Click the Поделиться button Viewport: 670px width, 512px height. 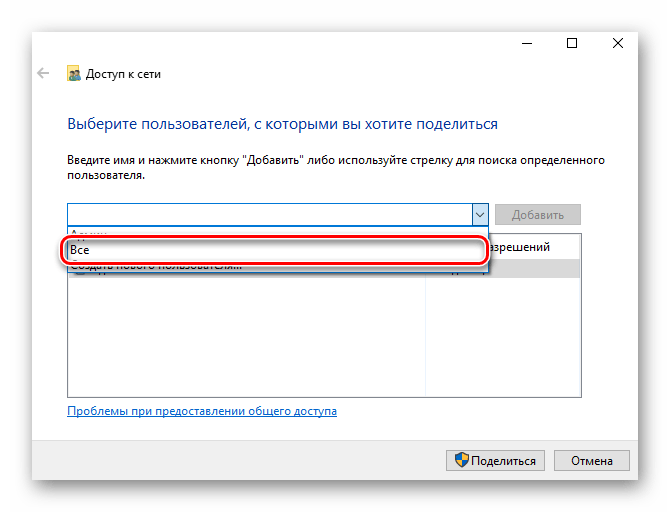pyautogui.click(x=495, y=460)
